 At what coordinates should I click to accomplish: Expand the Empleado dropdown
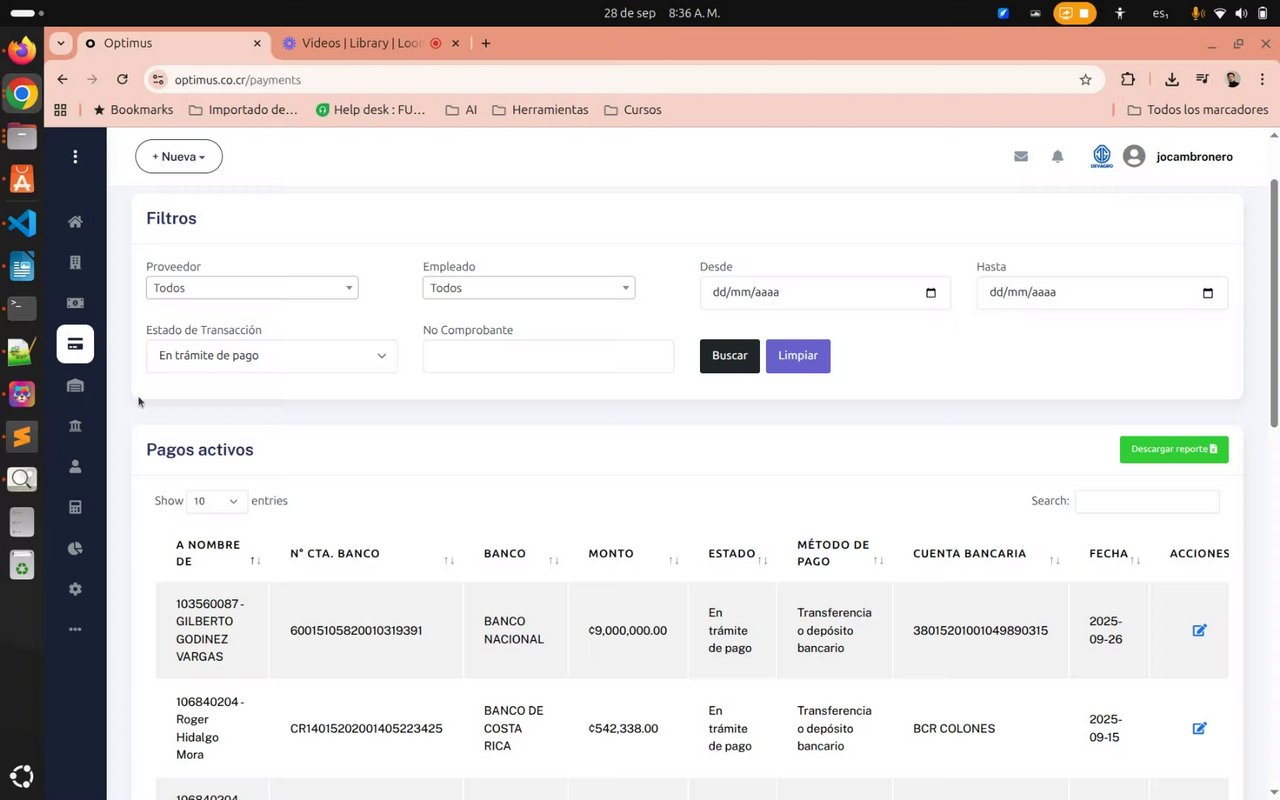tap(529, 288)
